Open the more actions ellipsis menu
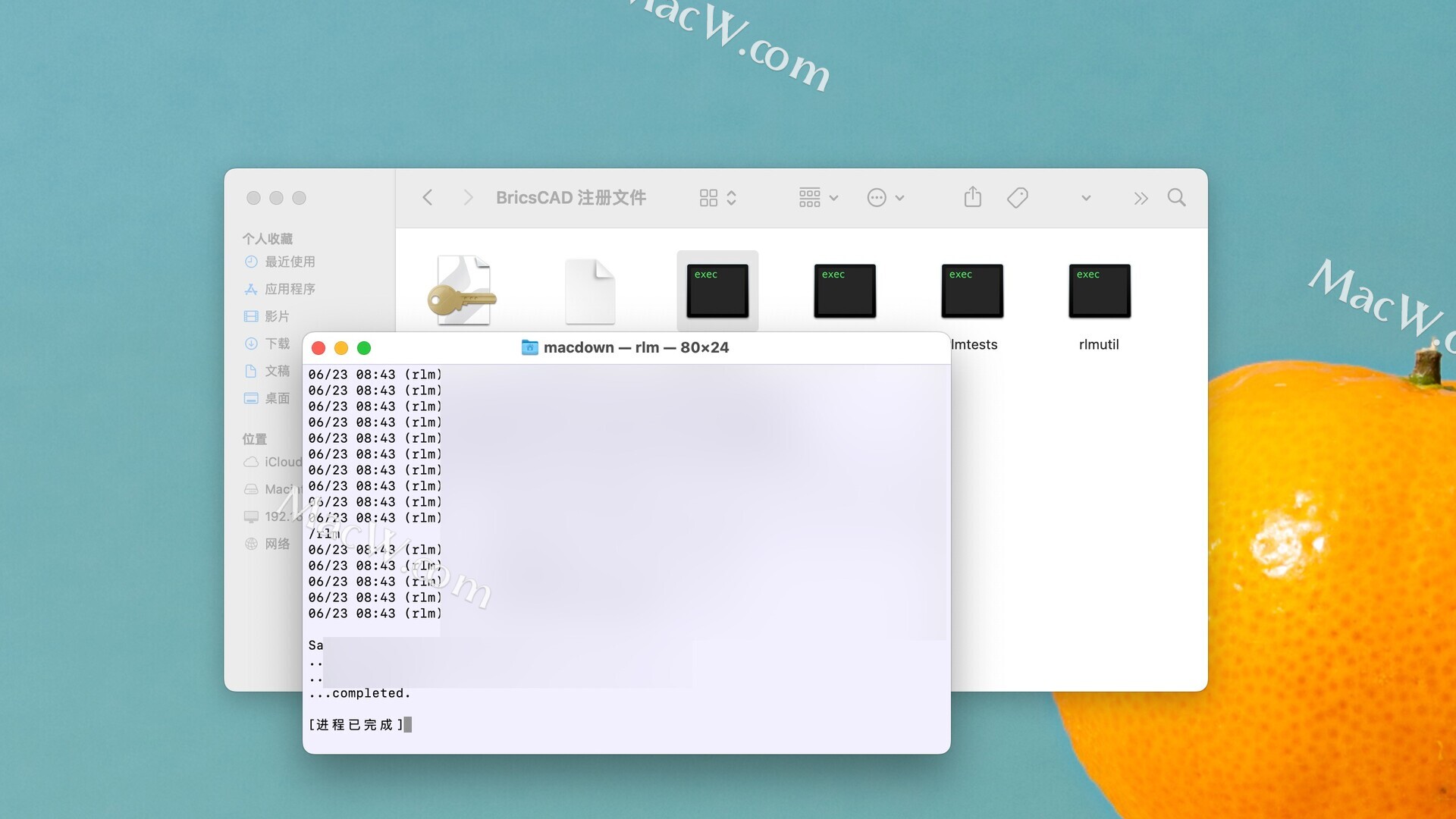The height and width of the screenshot is (819, 1456). coord(885,198)
